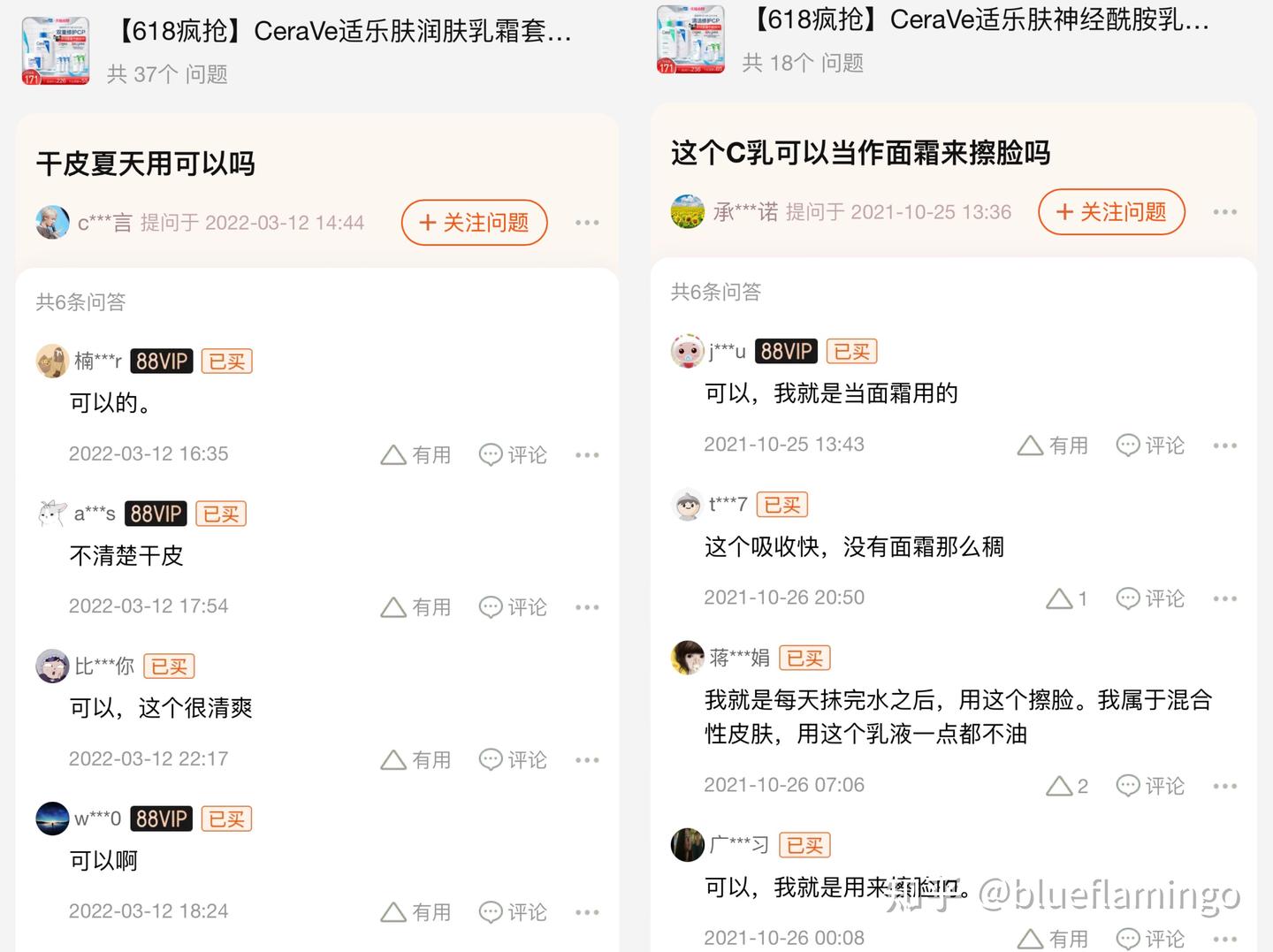Upvote 蒋***娟's answer with 2 likes

pyautogui.click(x=1067, y=786)
